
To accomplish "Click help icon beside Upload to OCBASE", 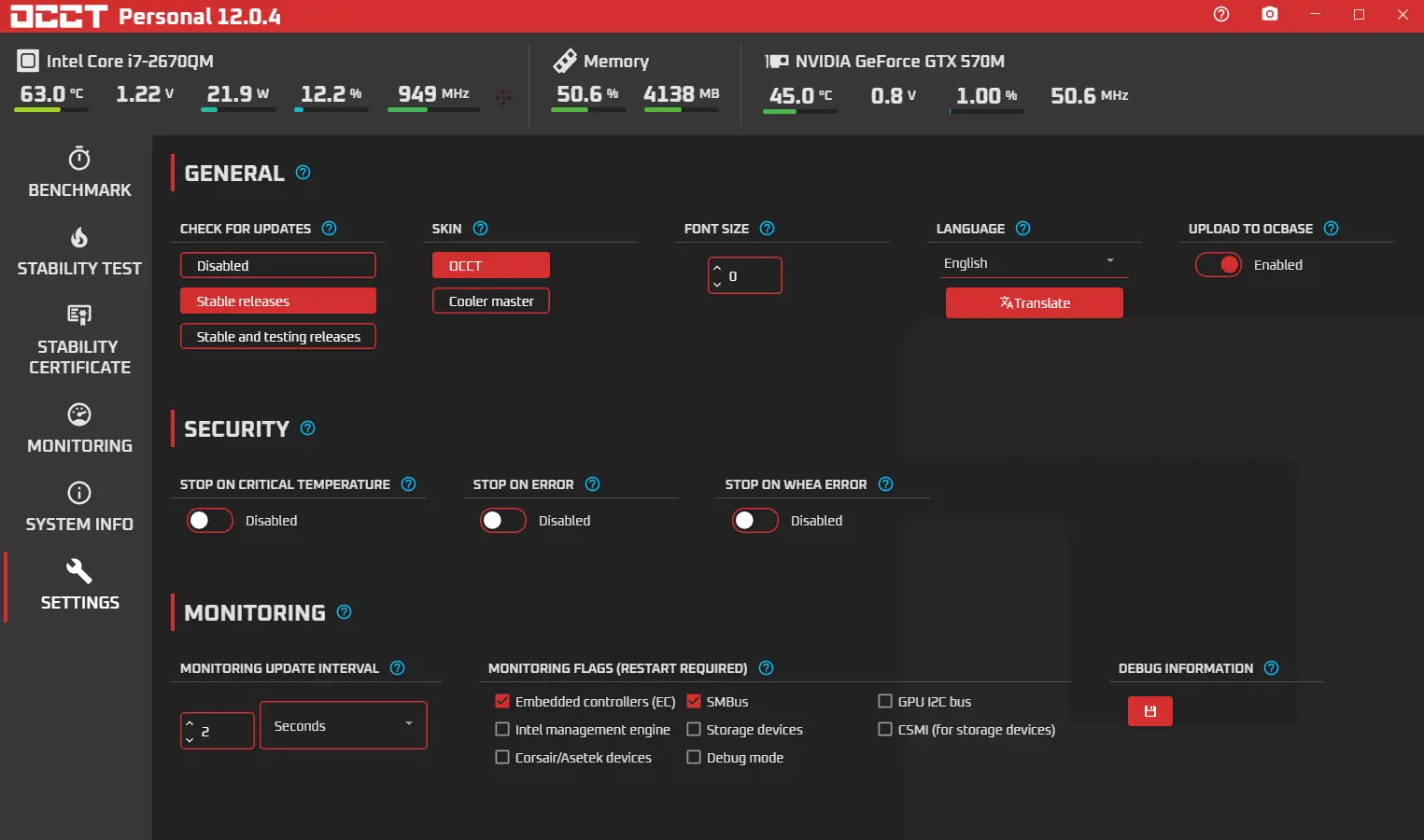I will tap(1331, 229).
